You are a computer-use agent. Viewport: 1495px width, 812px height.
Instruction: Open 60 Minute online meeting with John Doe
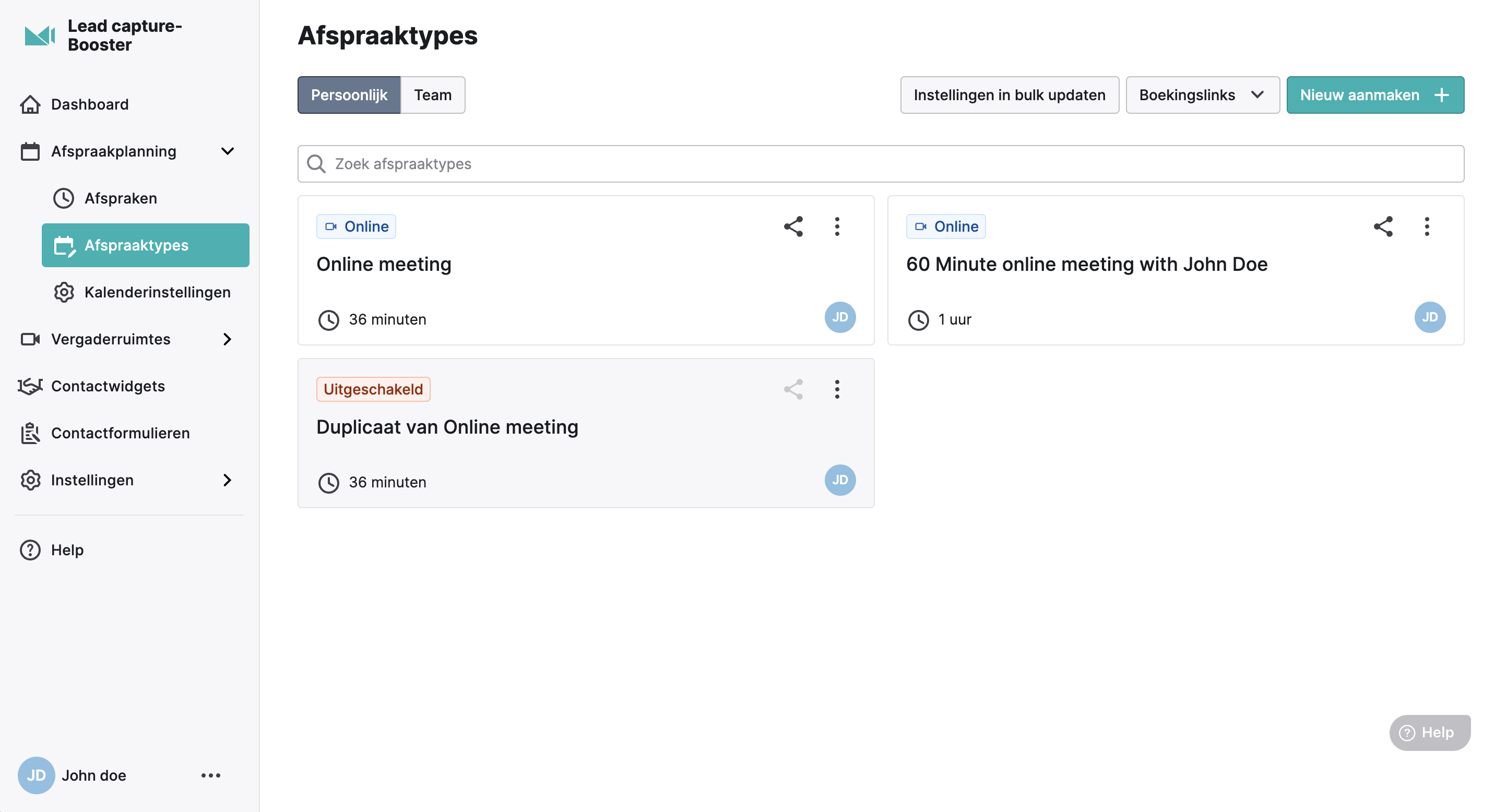[1086, 265]
